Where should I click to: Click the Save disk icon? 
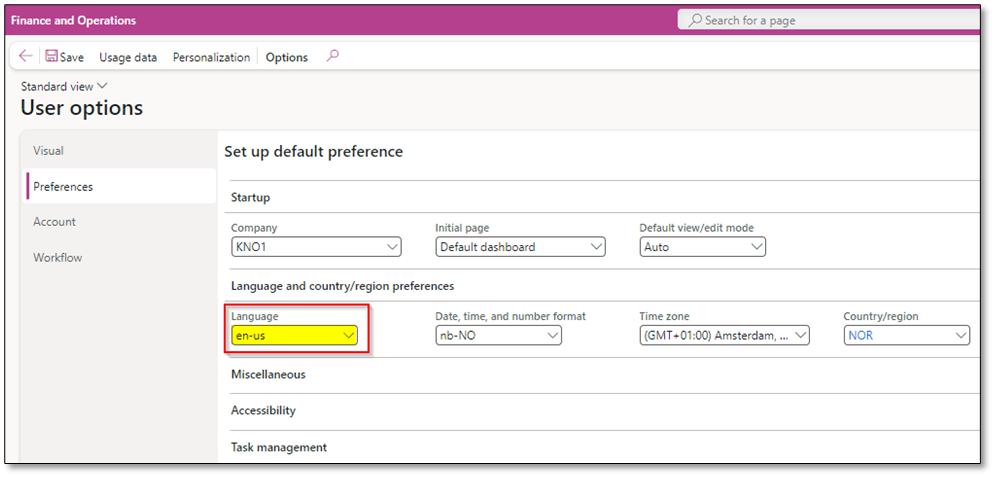pyautogui.click(x=52, y=57)
